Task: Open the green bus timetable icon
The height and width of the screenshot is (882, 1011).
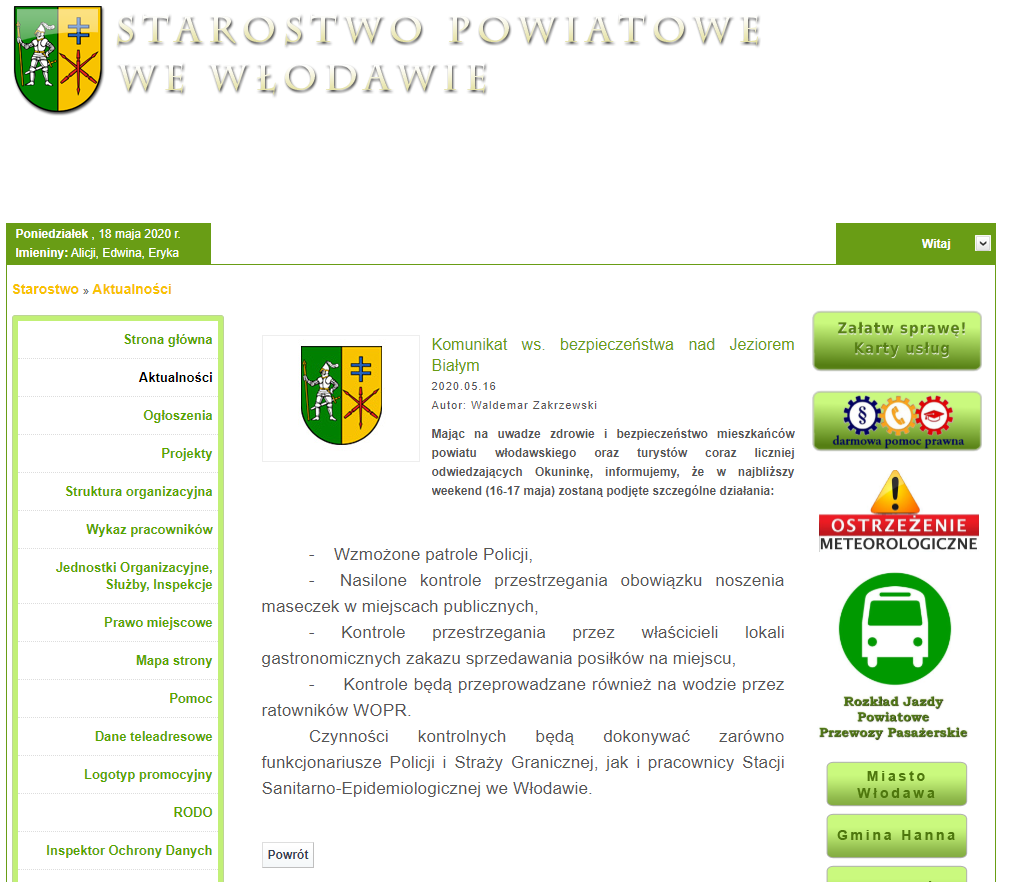Action: tap(895, 628)
